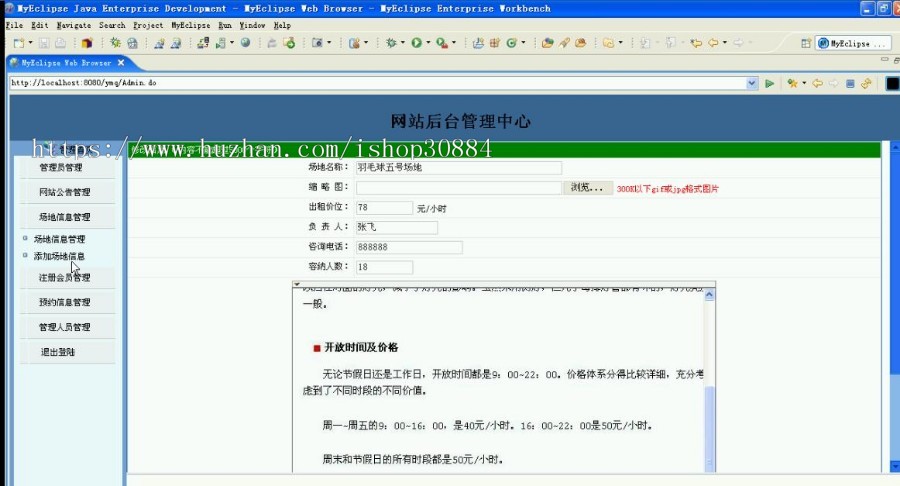Click the Last Edit Location arrow icon
Screen dimensions: 900x486
click(x=696, y=43)
